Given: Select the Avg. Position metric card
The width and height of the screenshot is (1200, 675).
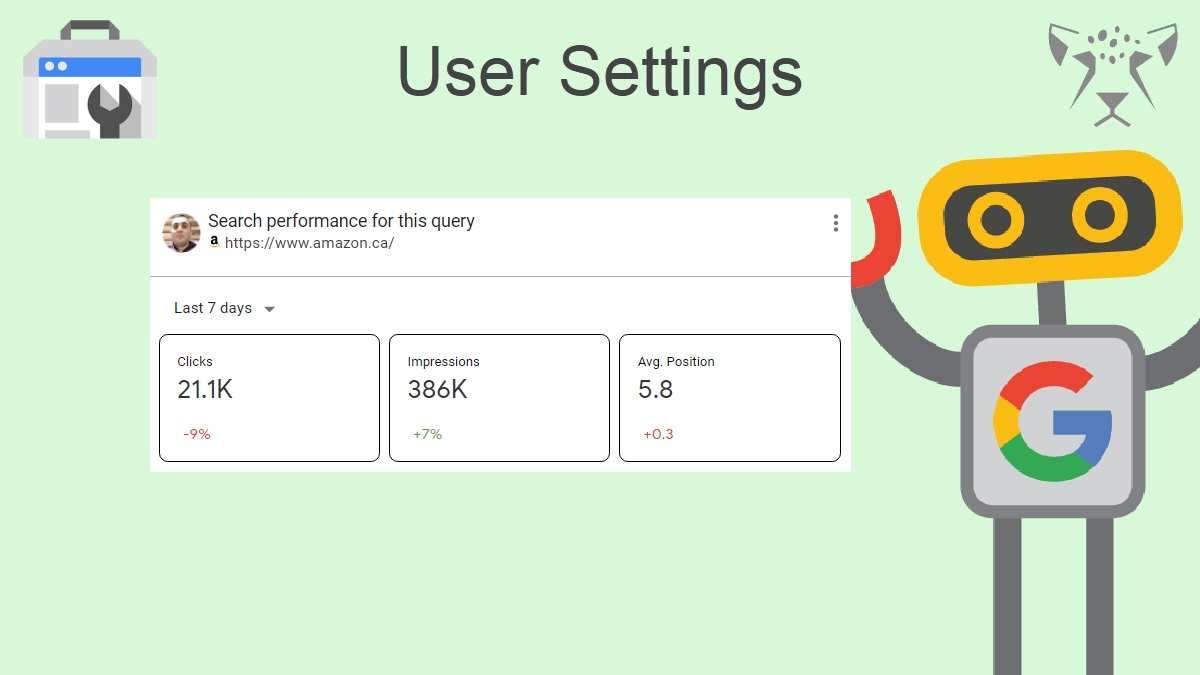Looking at the screenshot, I should coord(729,398).
